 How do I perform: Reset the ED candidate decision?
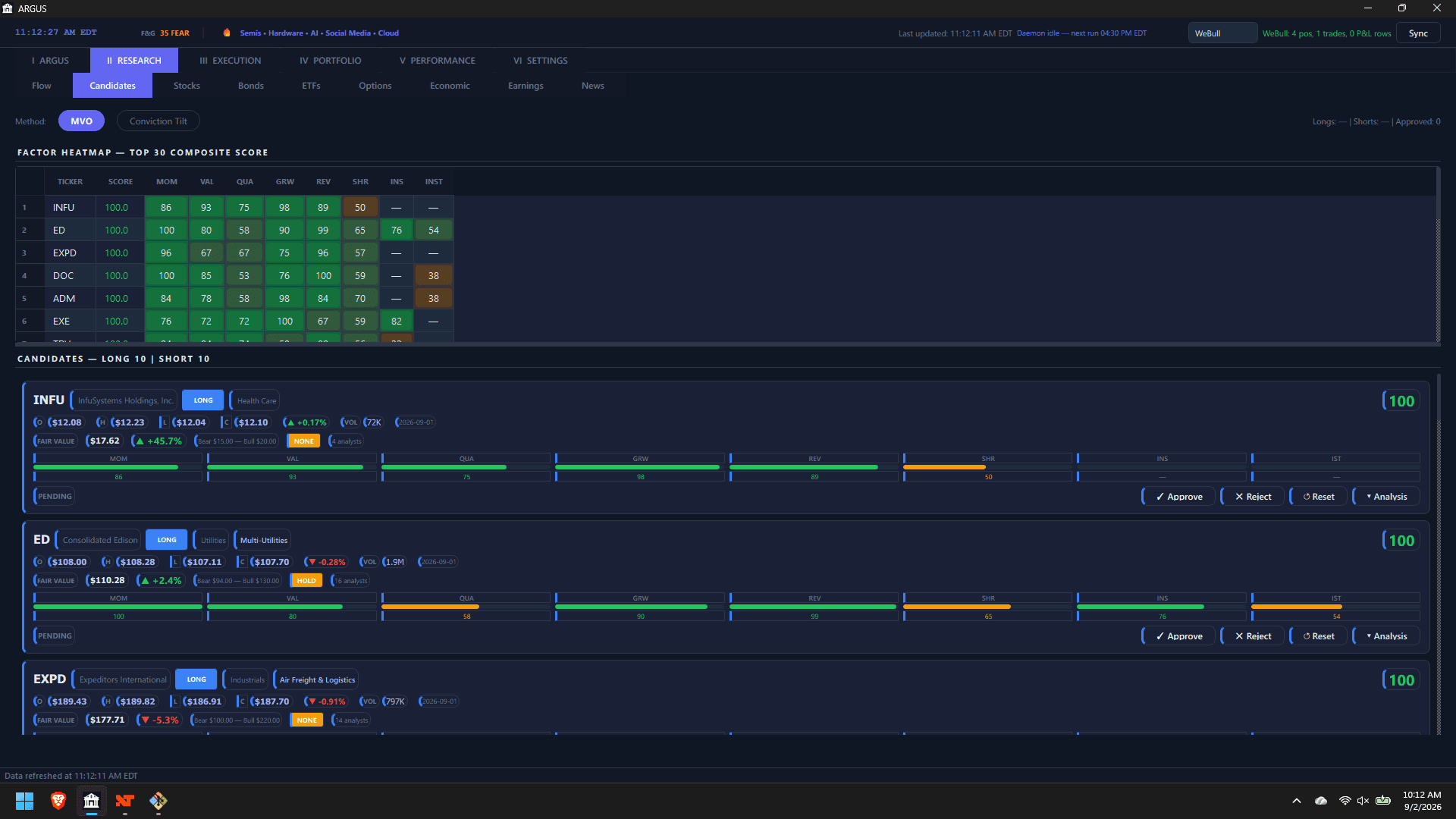pos(1319,636)
